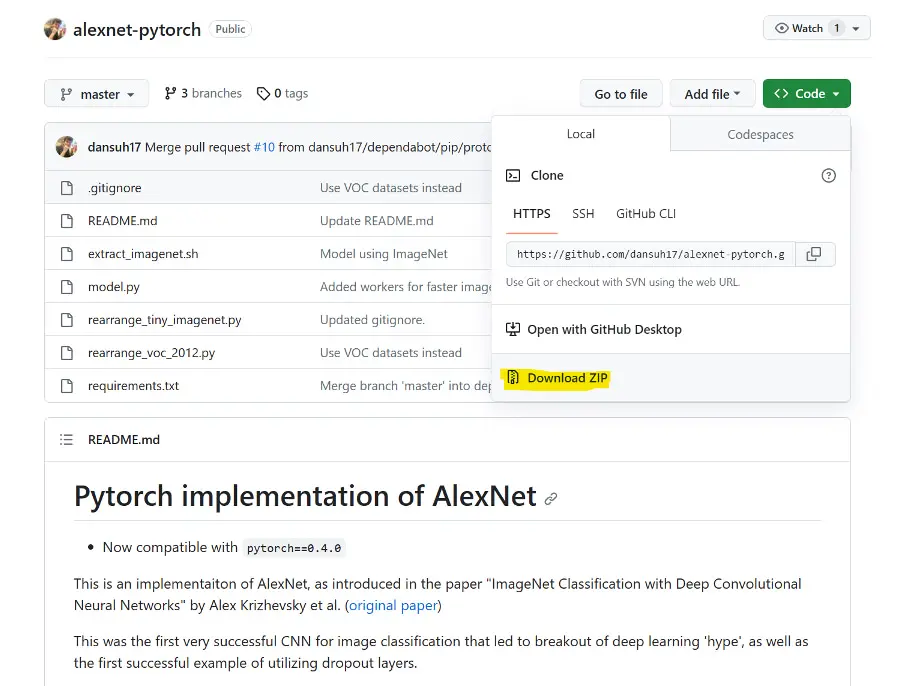Open the rearrange_voc_2012.py file
The height and width of the screenshot is (686, 900).
pos(152,353)
